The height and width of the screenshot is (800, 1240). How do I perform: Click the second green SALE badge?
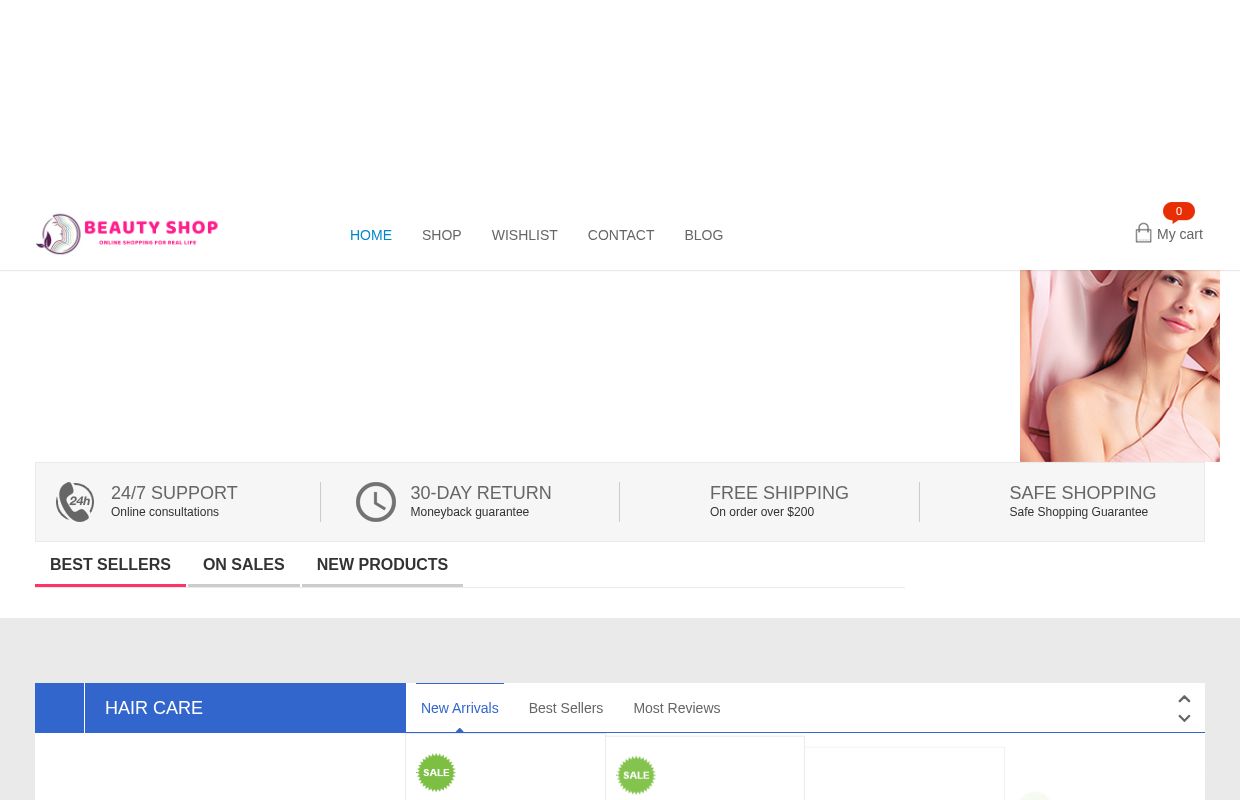636,775
